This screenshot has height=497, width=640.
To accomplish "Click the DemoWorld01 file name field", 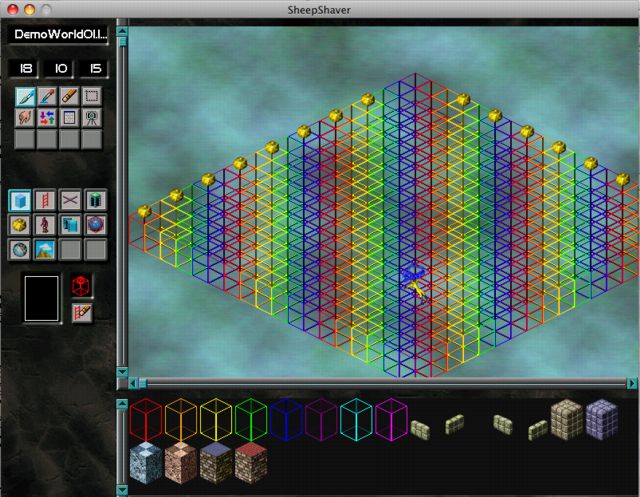I will (x=58, y=34).
